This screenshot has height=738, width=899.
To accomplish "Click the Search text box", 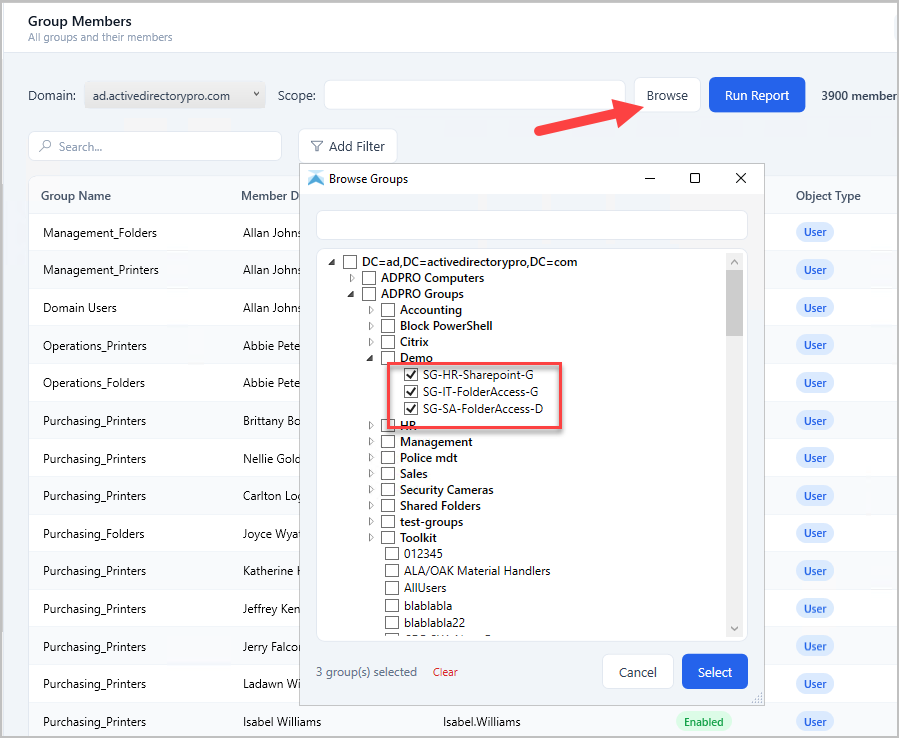I will click(x=155, y=146).
